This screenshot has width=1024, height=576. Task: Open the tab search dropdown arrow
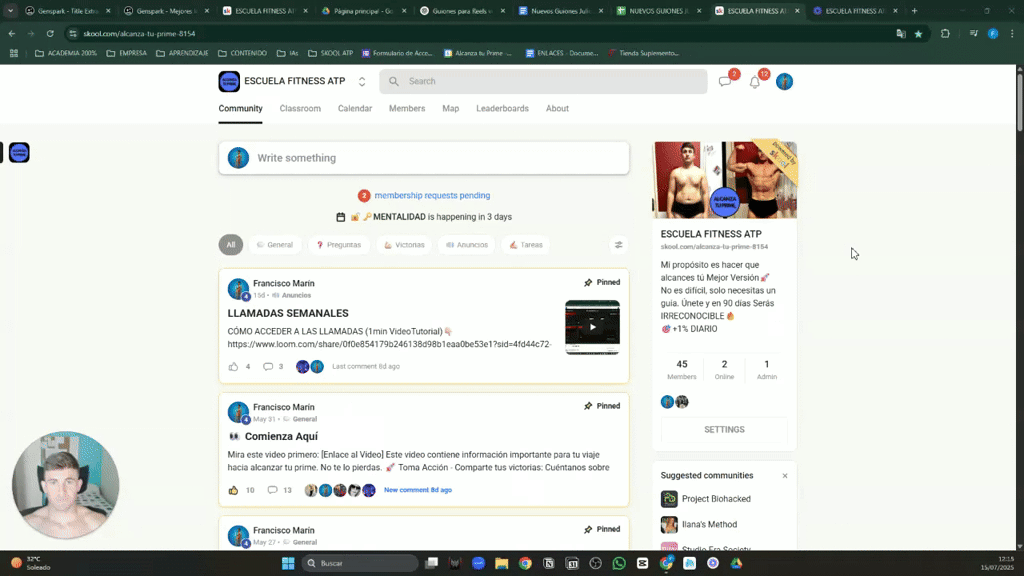click(x=10, y=11)
